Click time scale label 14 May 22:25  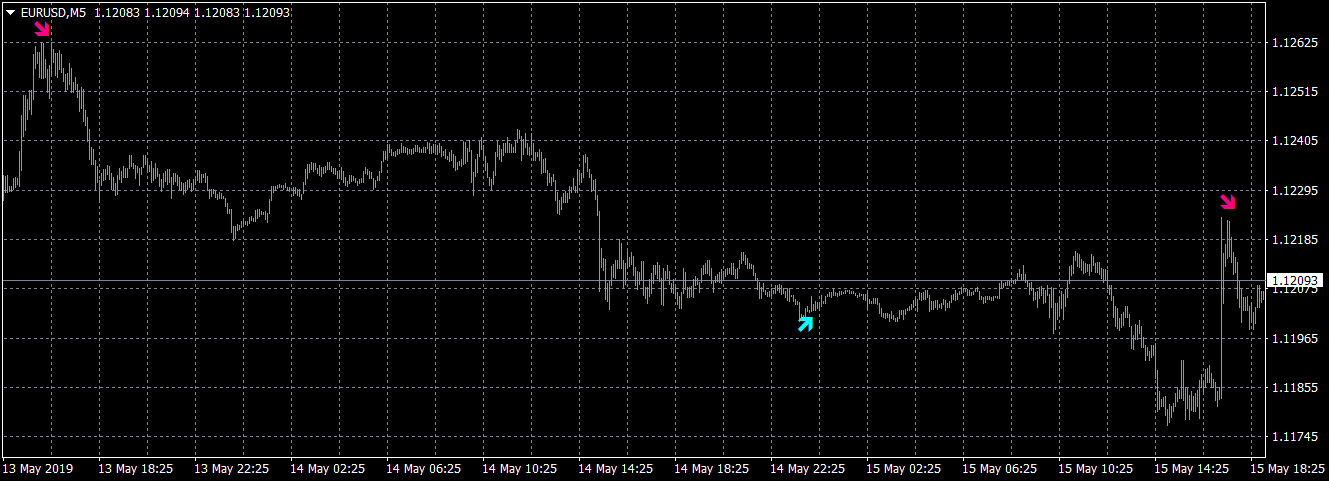tap(808, 468)
